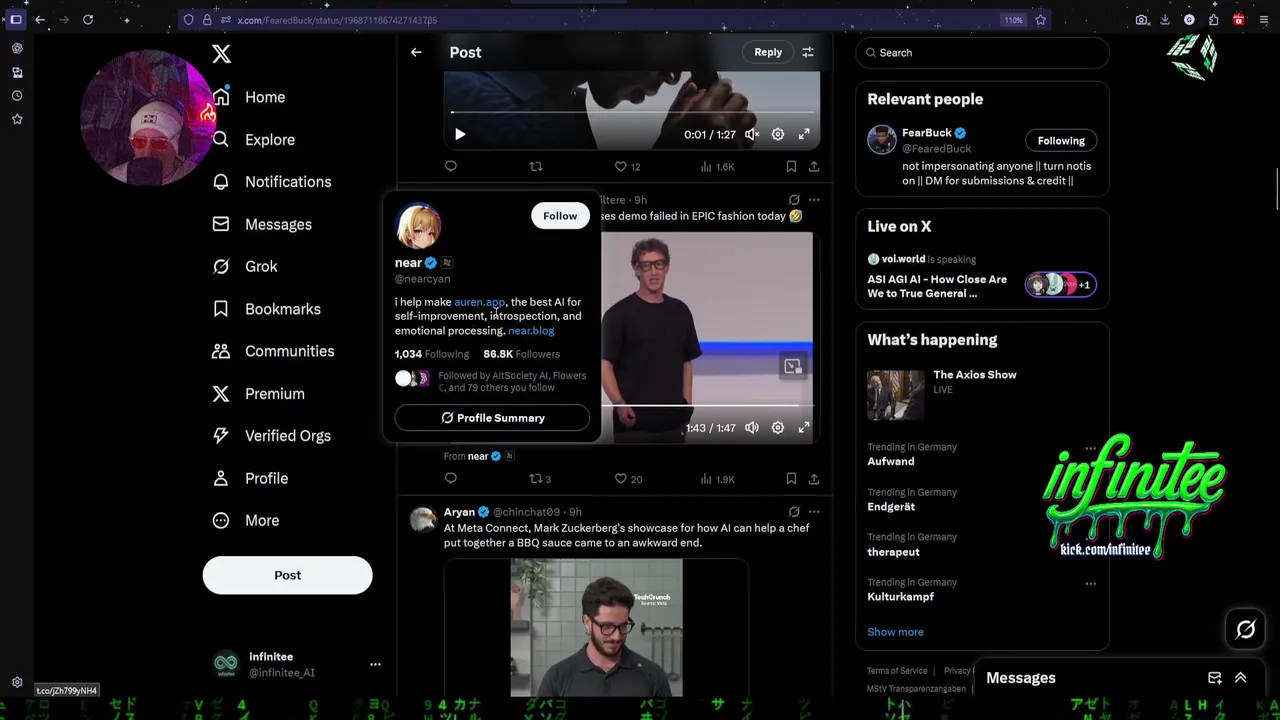
Task: Open Messages in sidebar
Action: point(262,224)
